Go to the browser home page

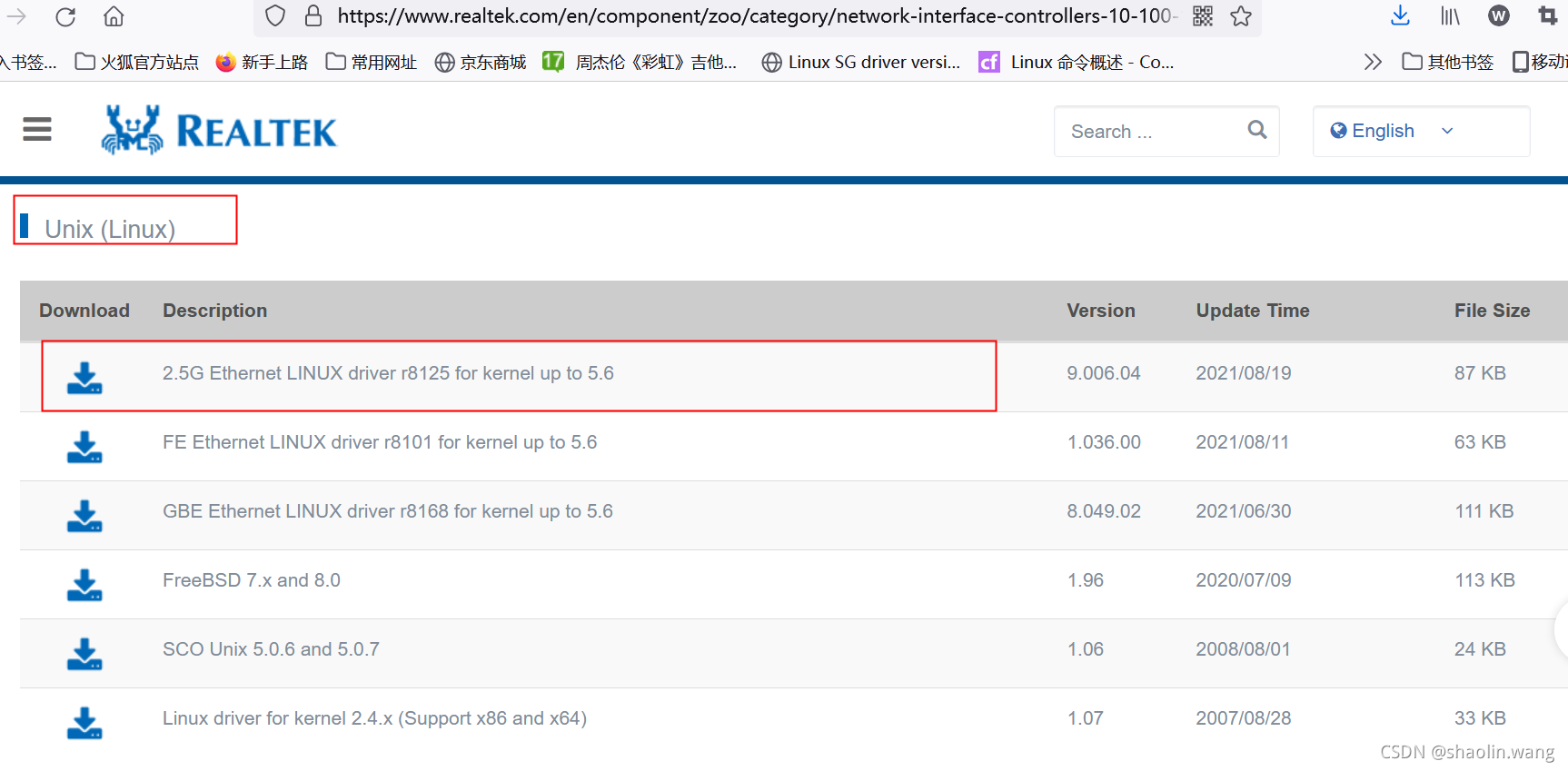pyautogui.click(x=114, y=16)
